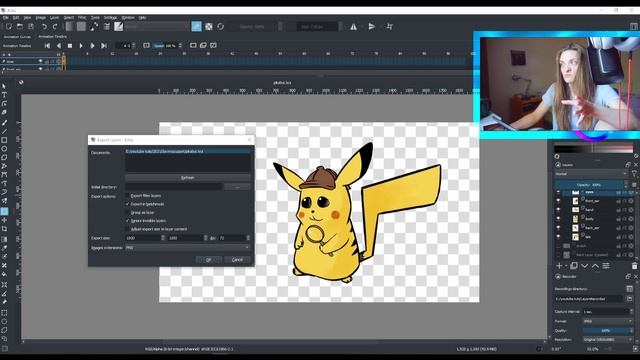Click the new document icon in toolbar
The width and height of the screenshot is (640, 360).
pyautogui.click(x=9, y=27)
